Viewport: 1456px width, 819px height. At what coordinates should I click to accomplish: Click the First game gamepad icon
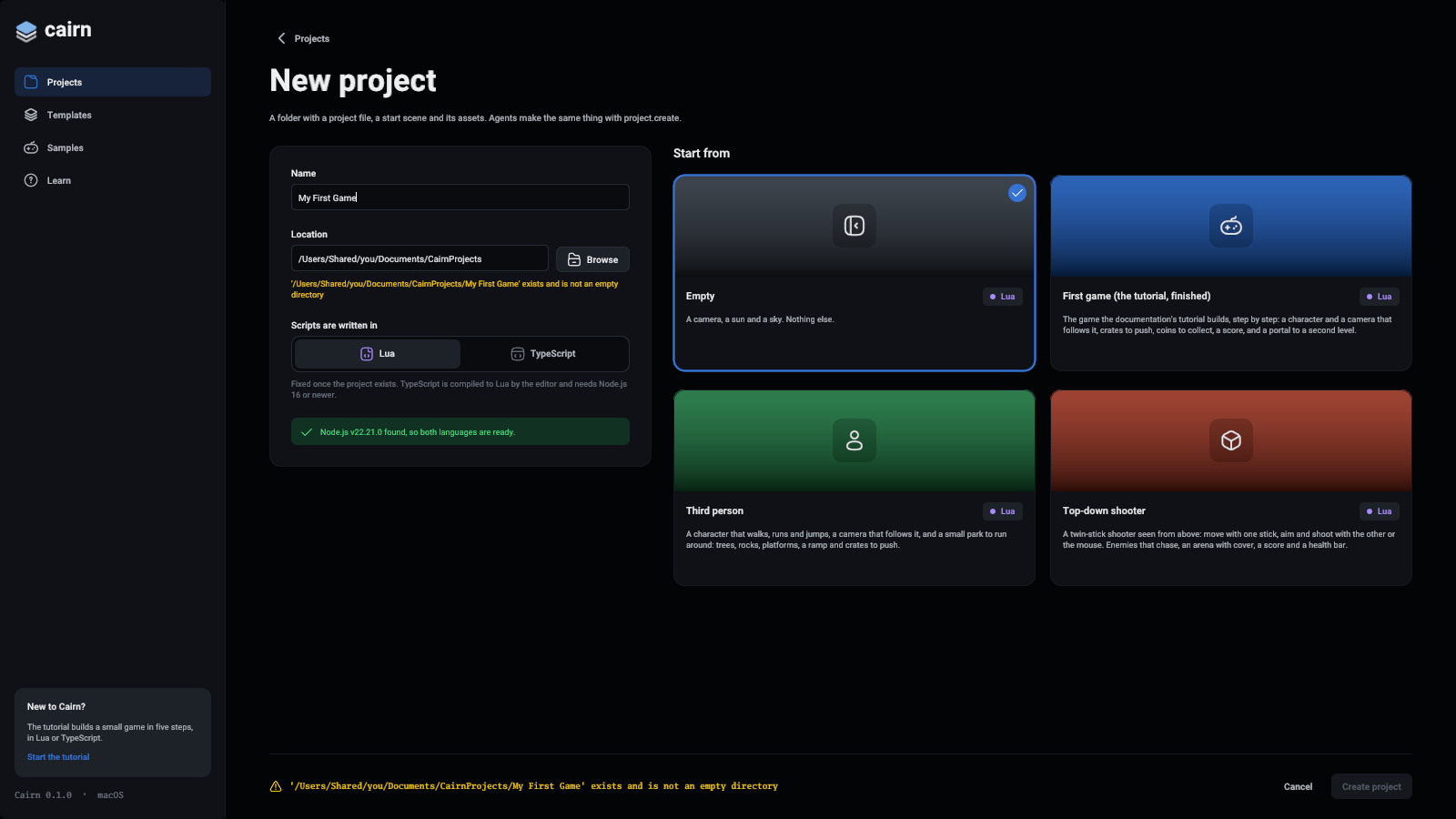coord(1231,226)
